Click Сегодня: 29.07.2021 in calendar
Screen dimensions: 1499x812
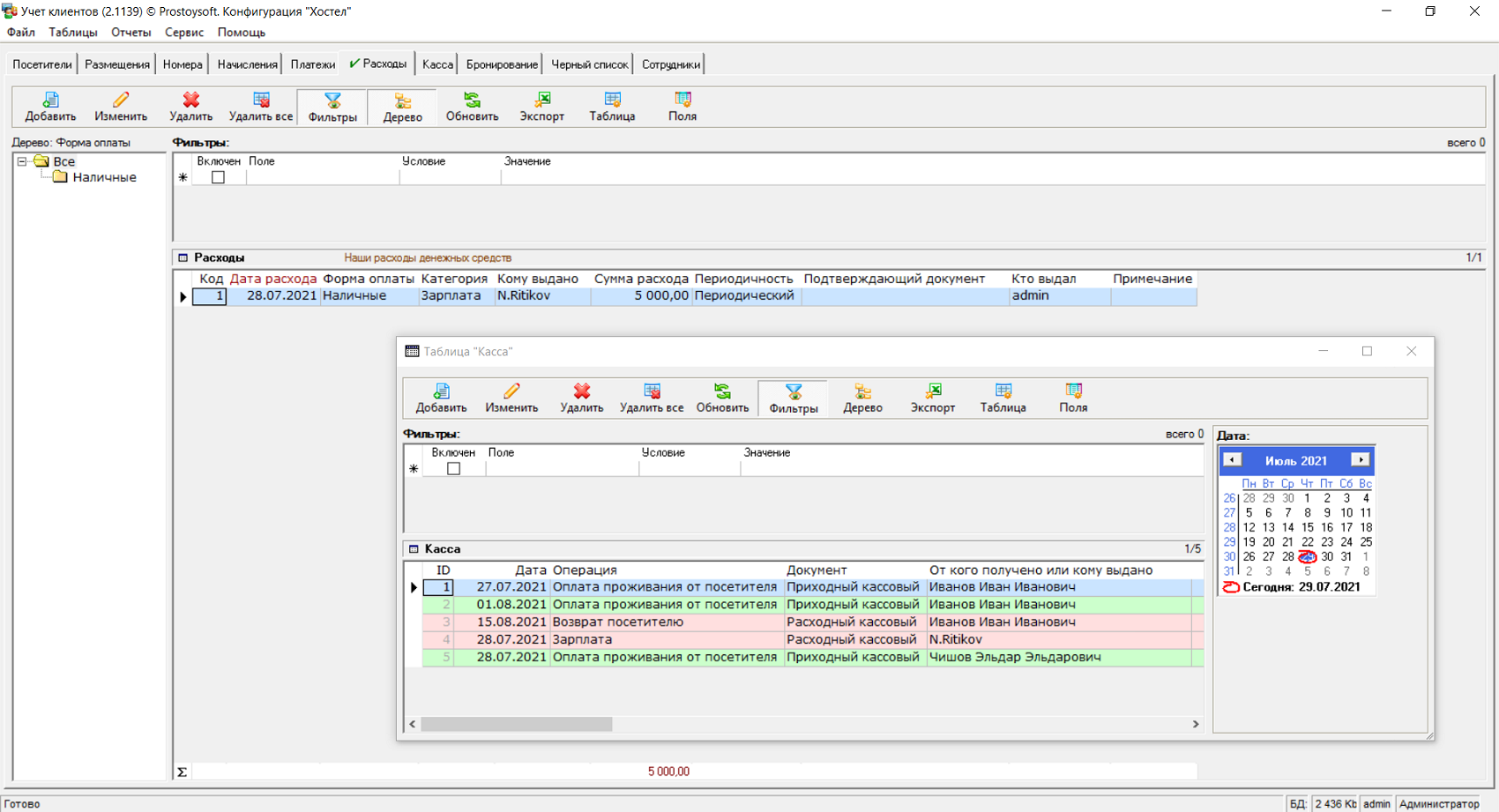click(1300, 587)
